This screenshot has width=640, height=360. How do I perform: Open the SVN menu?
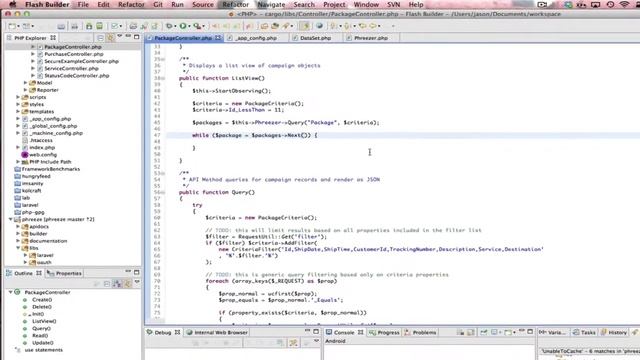[393, 4]
